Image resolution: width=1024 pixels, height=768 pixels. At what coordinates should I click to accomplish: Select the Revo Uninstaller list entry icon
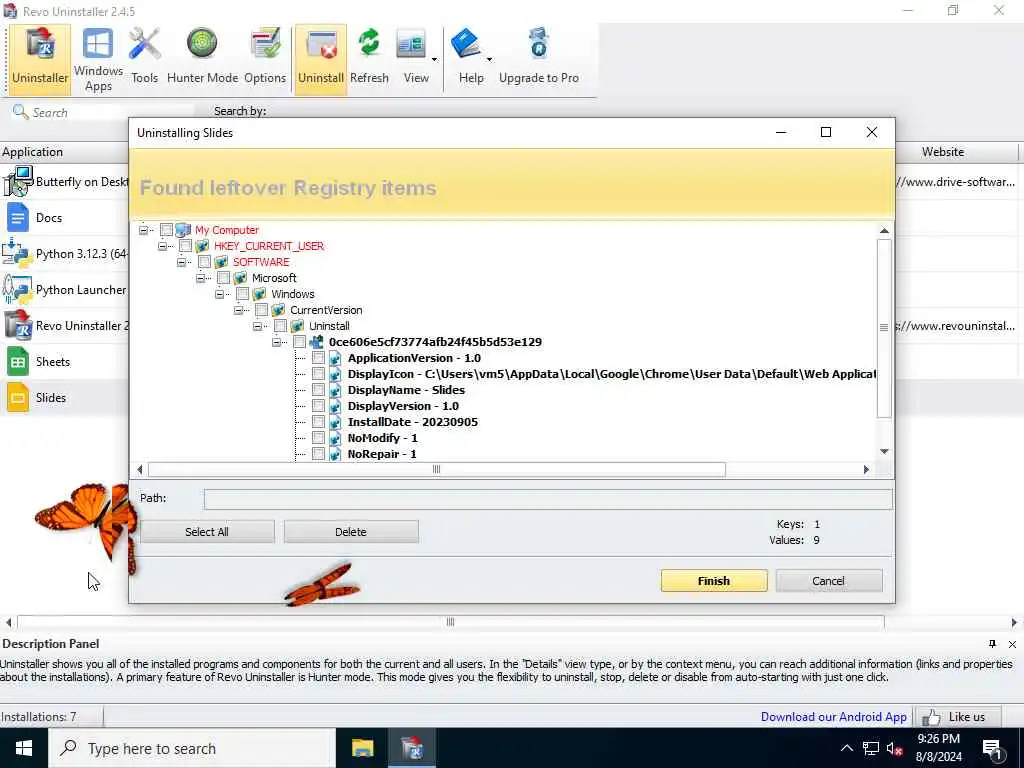click(18, 325)
